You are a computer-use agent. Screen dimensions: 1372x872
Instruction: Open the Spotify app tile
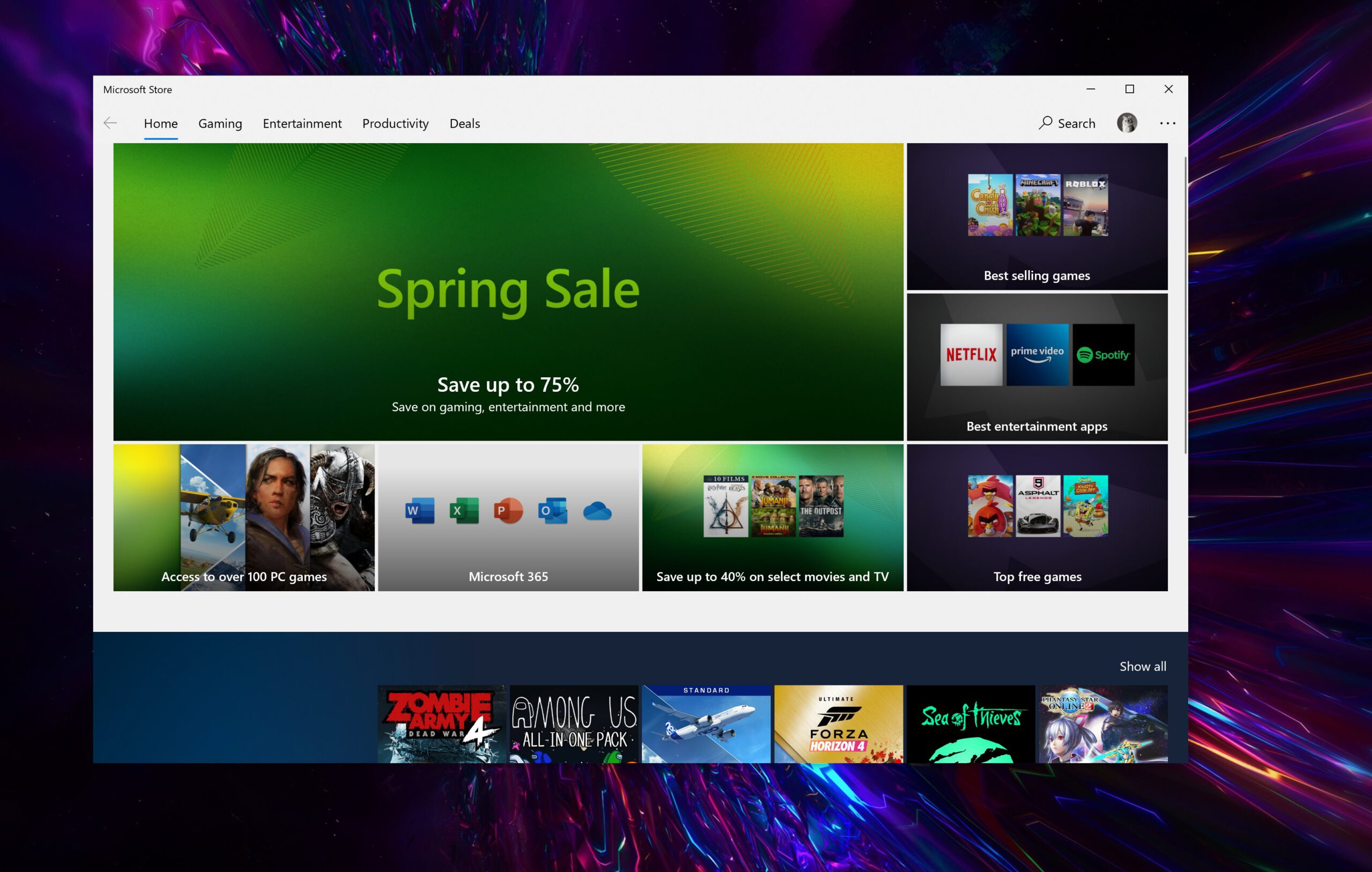point(1103,355)
